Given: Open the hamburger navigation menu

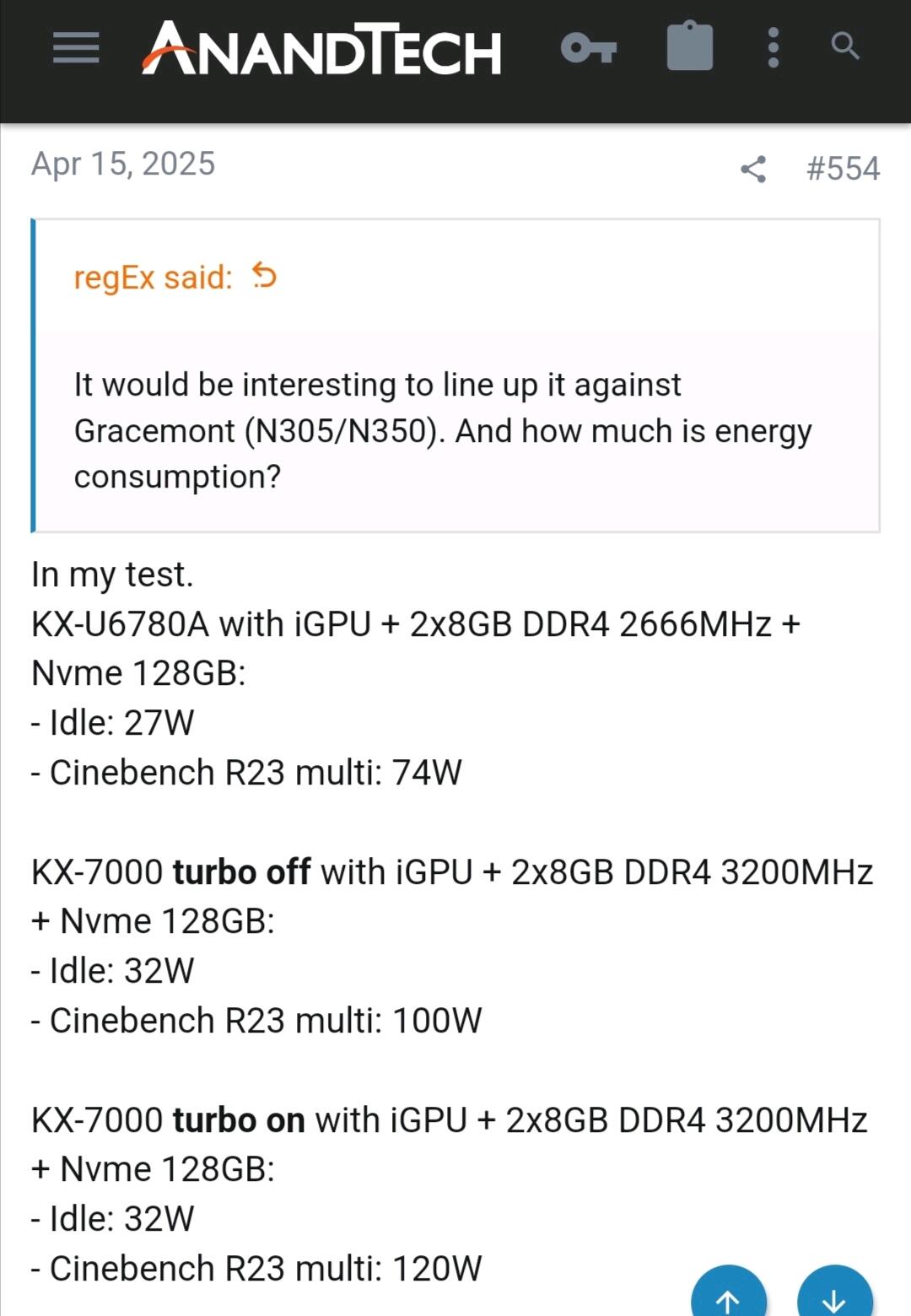Looking at the screenshot, I should click(x=76, y=48).
